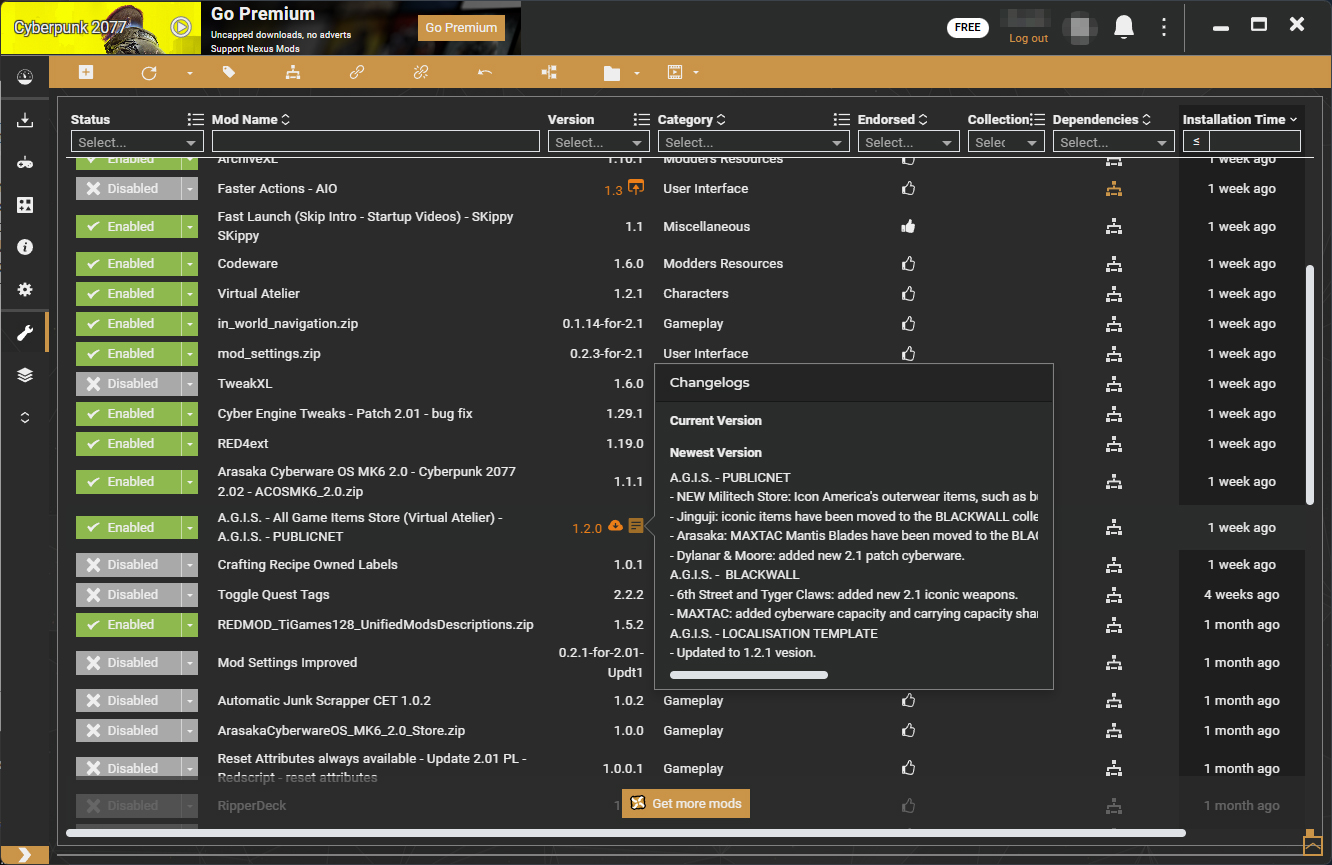Click cloud download icon for A.G.I.S. mod
This screenshot has width=1332, height=865.
click(615, 526)
